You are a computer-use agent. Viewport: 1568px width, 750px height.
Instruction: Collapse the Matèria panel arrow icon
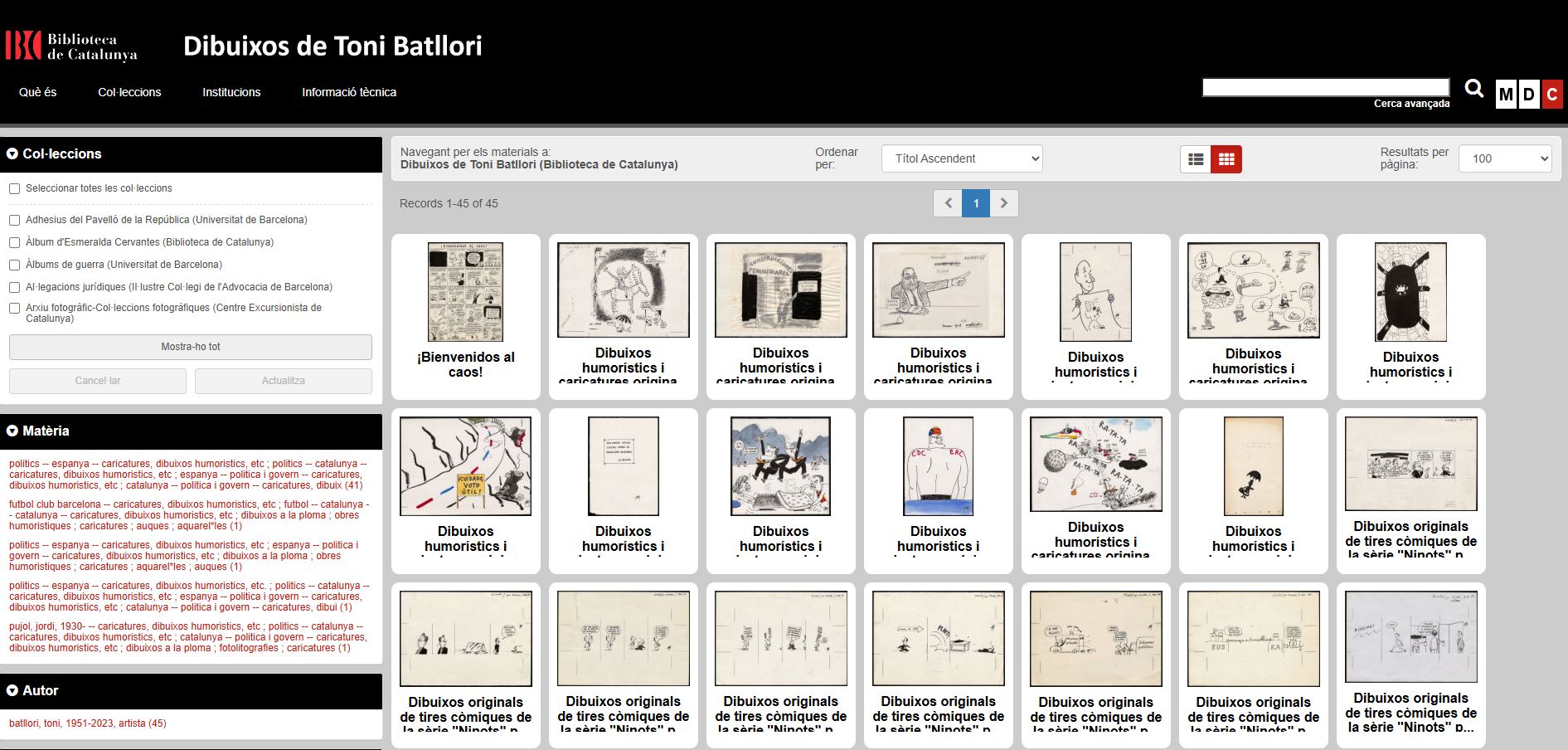12,431
